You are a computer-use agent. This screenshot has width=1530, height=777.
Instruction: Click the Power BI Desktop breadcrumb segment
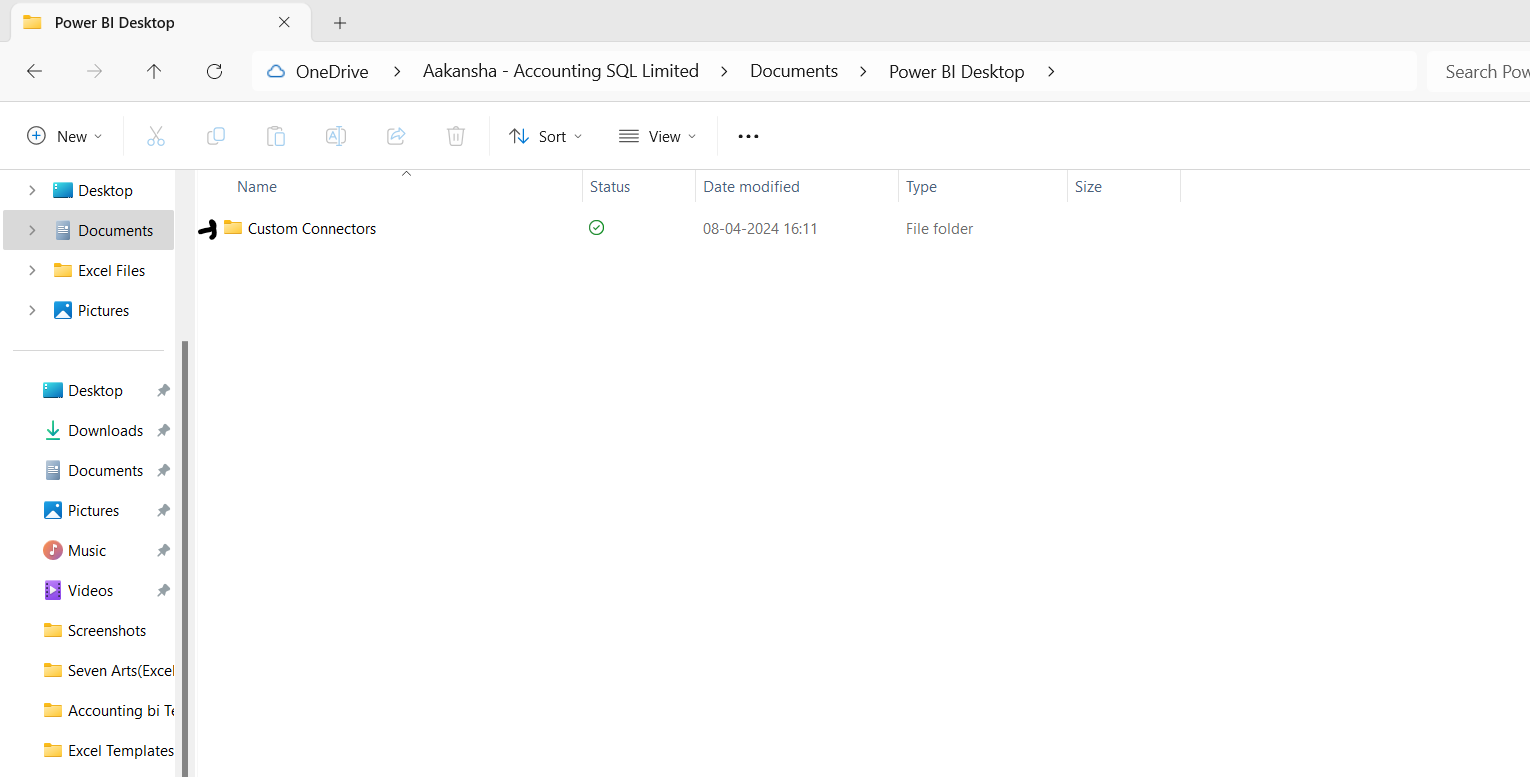(x=957, y=71)
